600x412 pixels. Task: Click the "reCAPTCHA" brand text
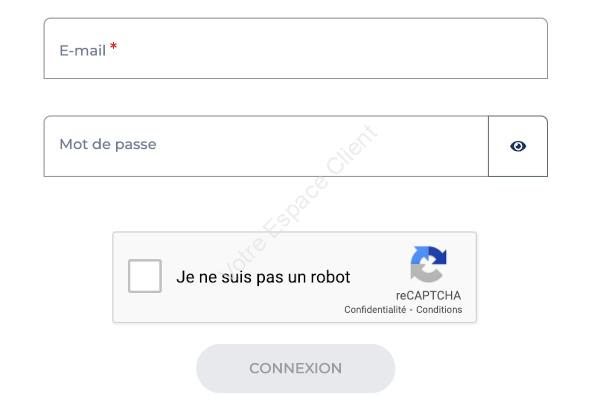(428, 295)
